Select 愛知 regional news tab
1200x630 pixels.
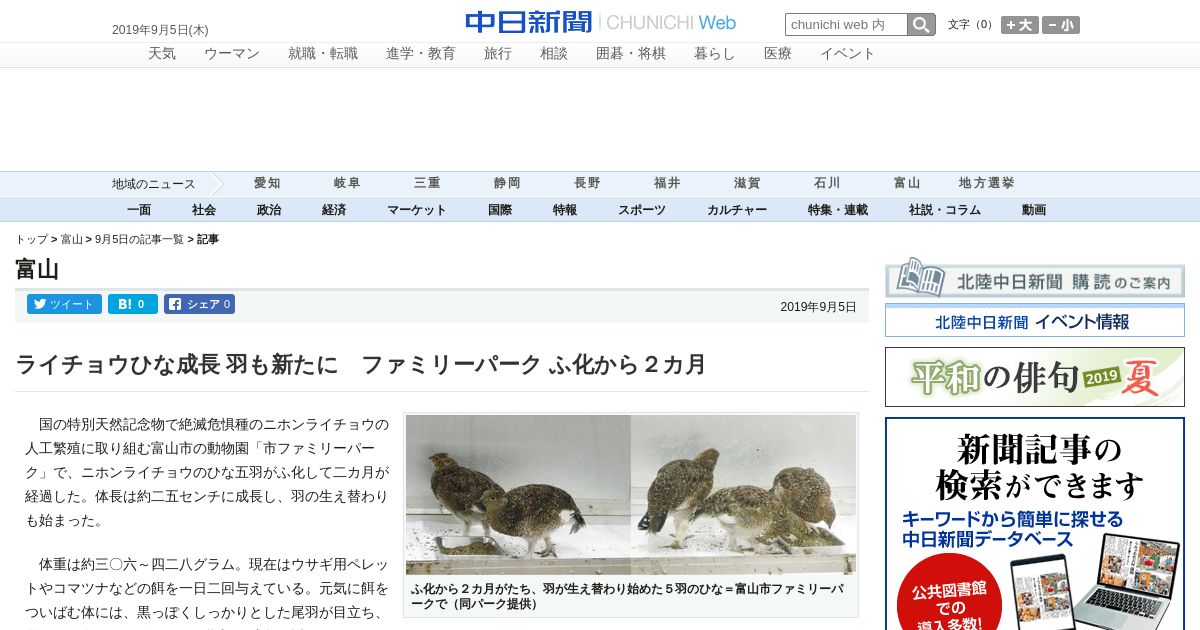point(267,183)
